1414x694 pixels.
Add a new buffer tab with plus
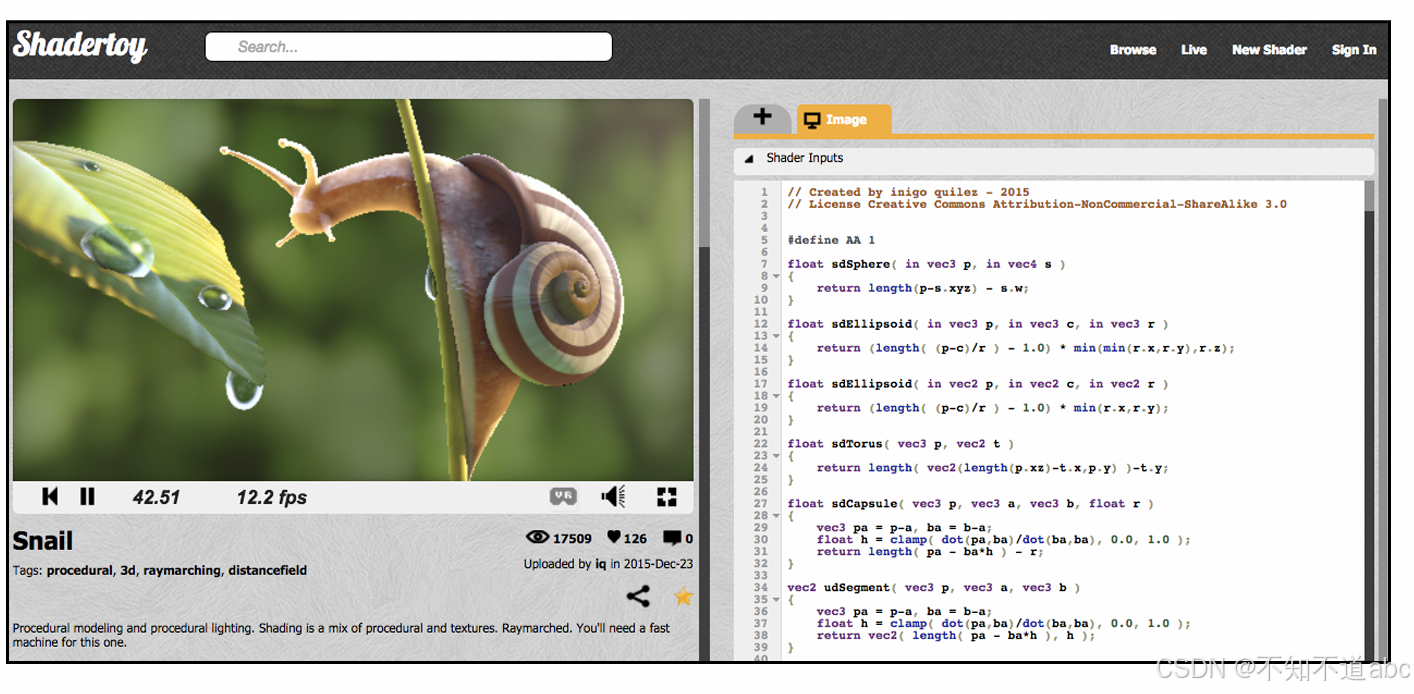click(x=762, y=118)
